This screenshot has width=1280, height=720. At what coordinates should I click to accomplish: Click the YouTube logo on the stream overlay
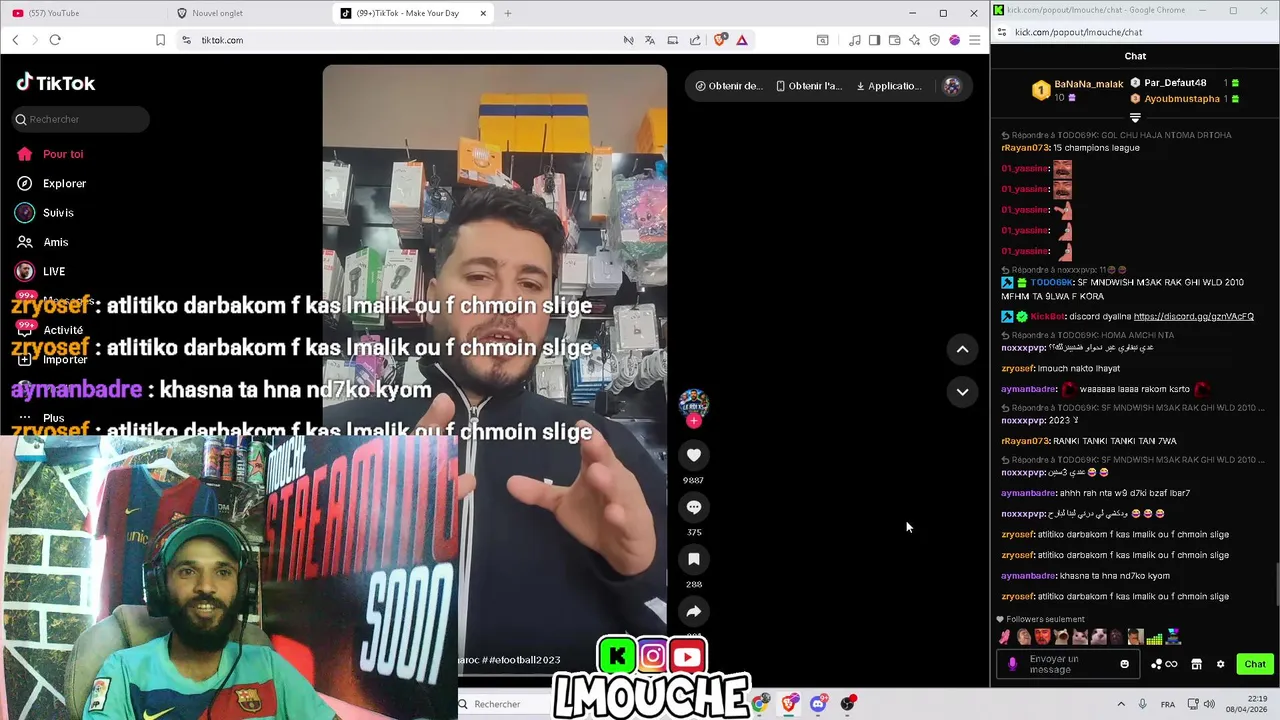[x=687, y=657]
